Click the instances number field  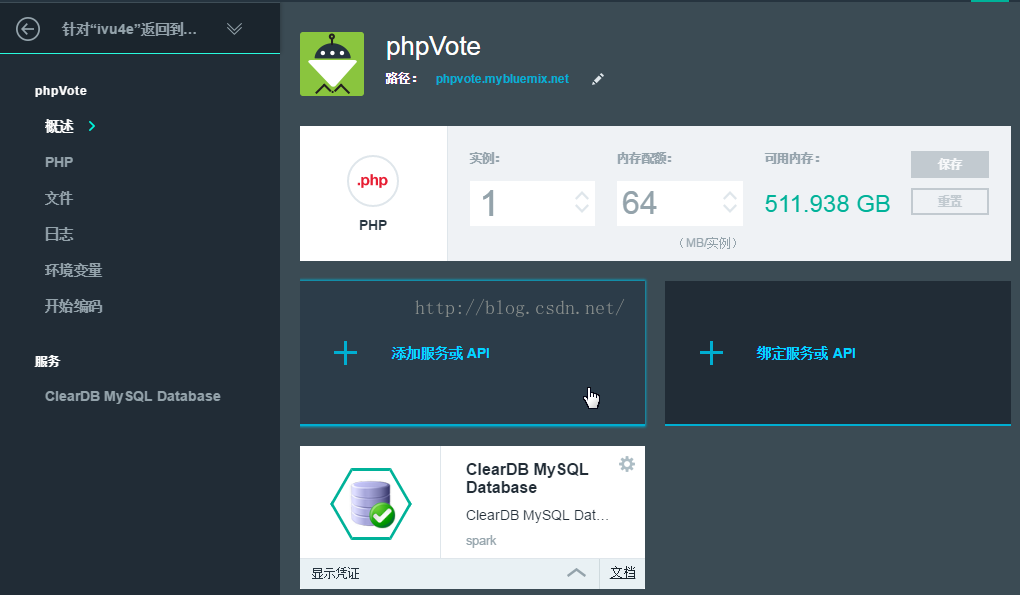[532, 204]
